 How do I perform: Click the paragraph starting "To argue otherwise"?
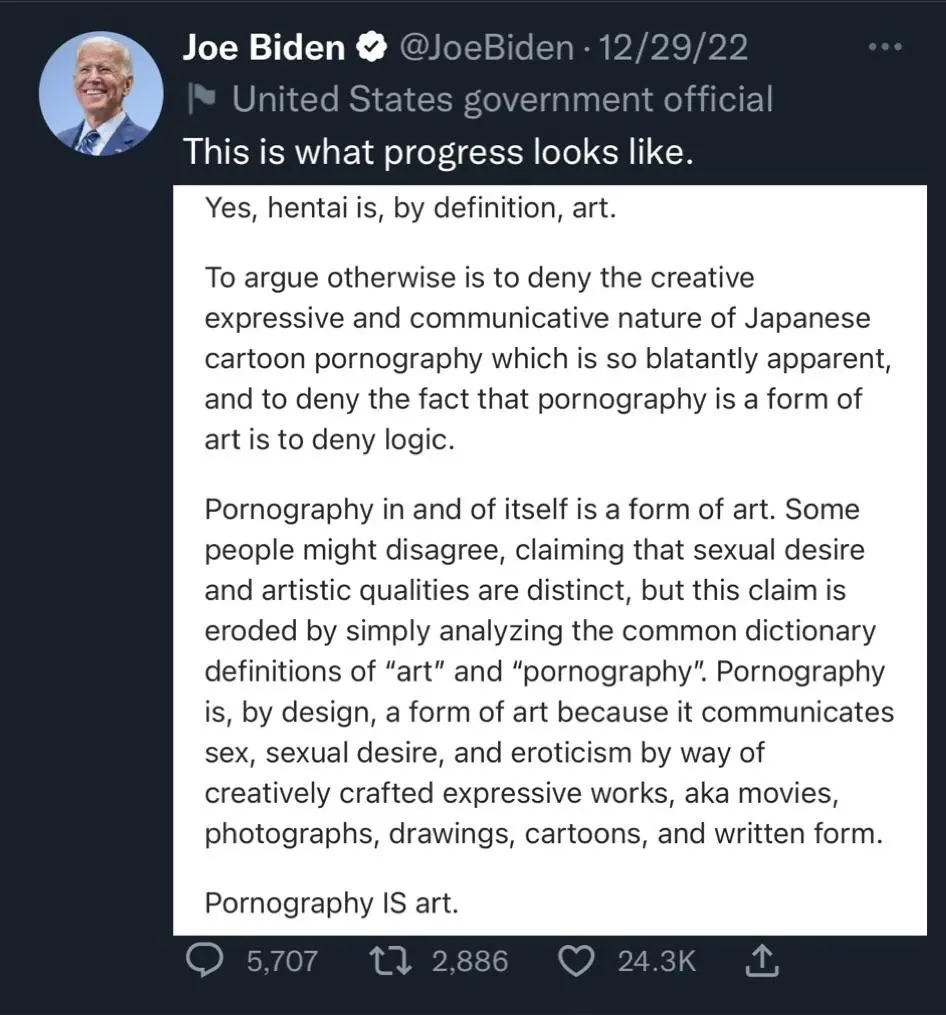[547, 358]
